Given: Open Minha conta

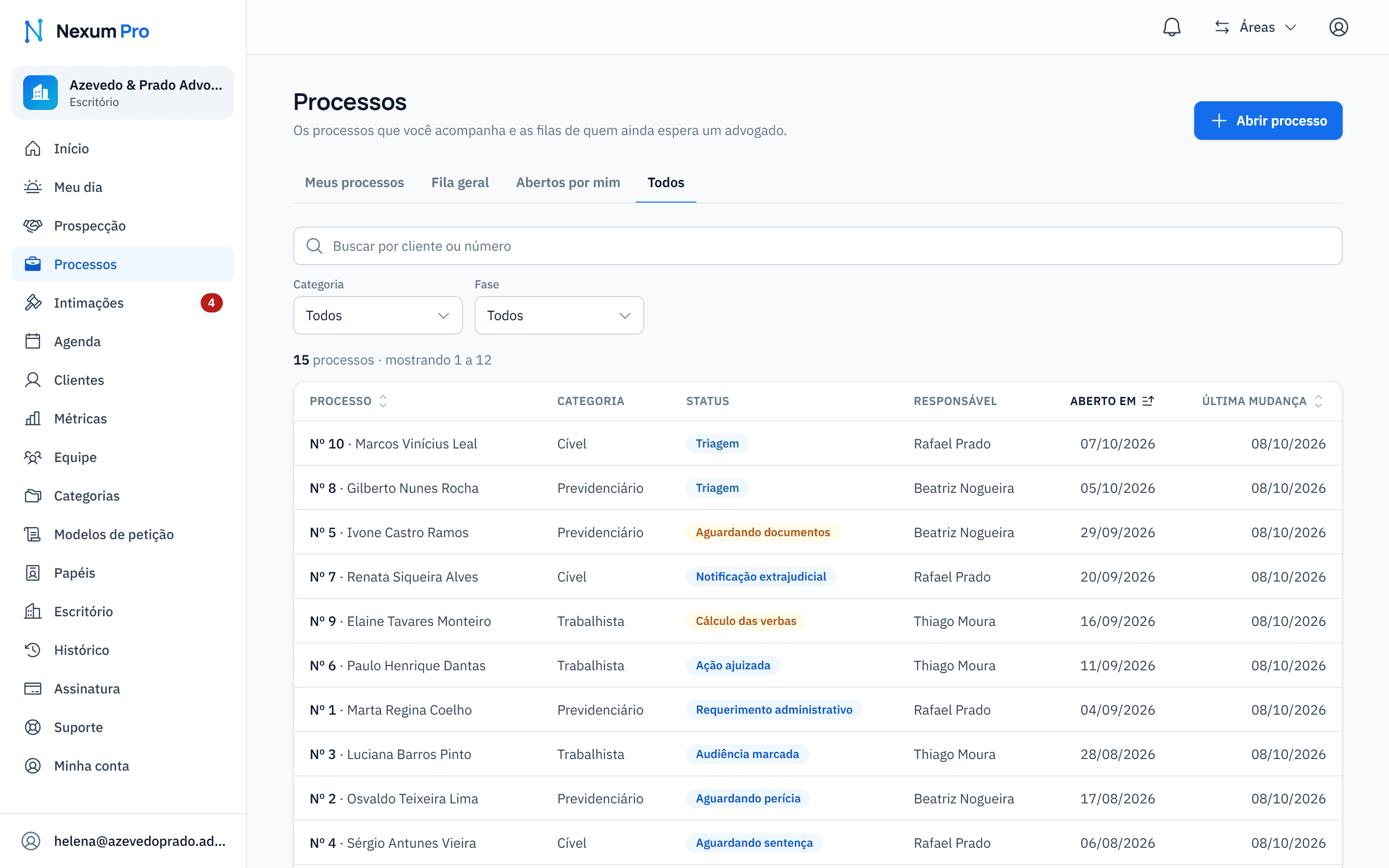Looking at the screenshot, I should (x=123, y=766).
